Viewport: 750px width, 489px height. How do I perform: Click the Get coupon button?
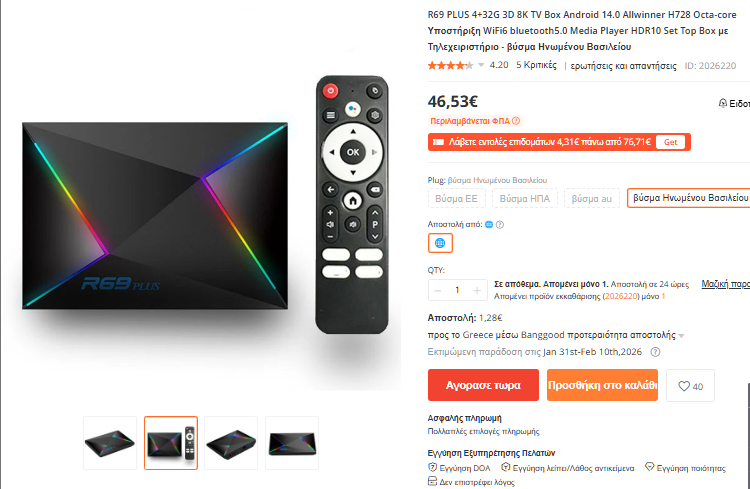click(x=671, y=142)
